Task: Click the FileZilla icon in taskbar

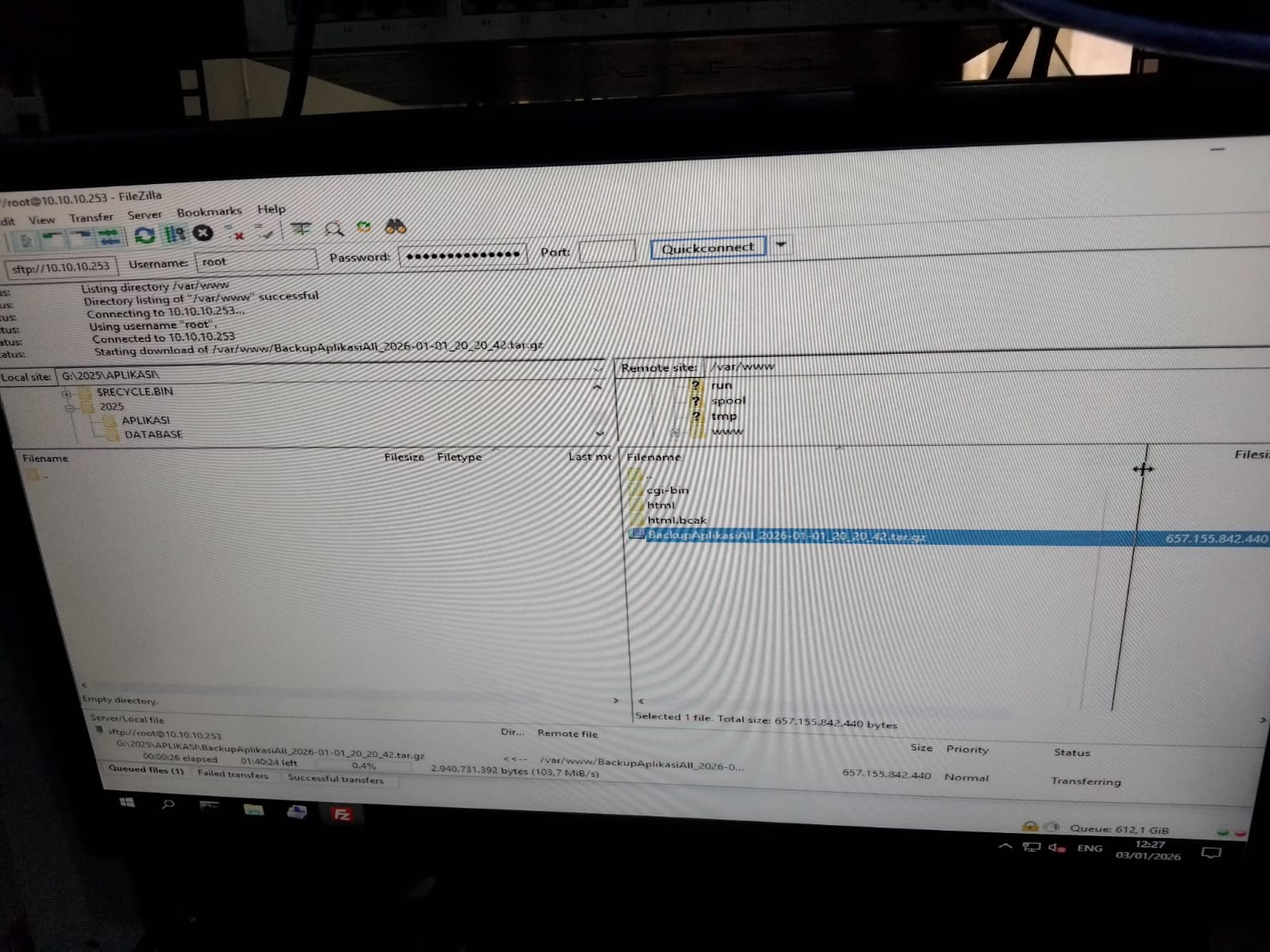Action: (341, 815)
